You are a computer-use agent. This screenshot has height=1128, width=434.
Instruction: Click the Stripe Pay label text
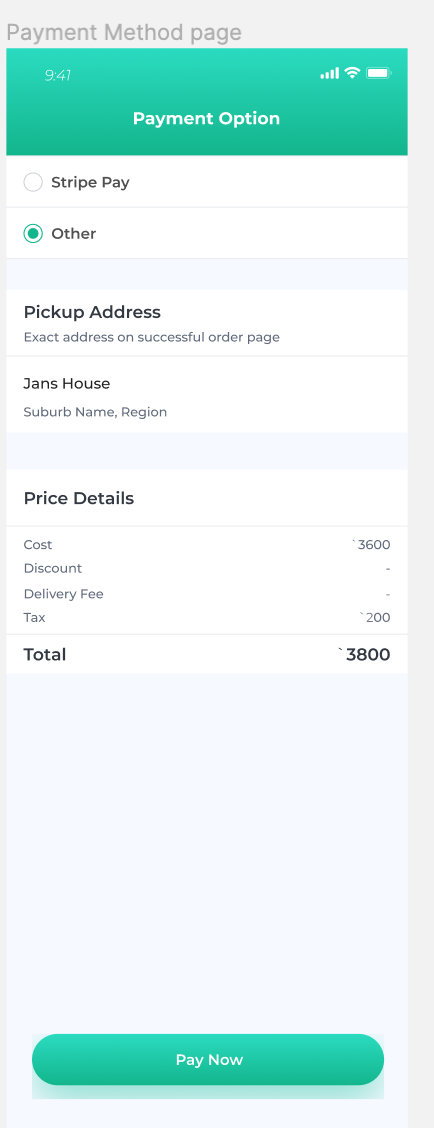point(91,183)
